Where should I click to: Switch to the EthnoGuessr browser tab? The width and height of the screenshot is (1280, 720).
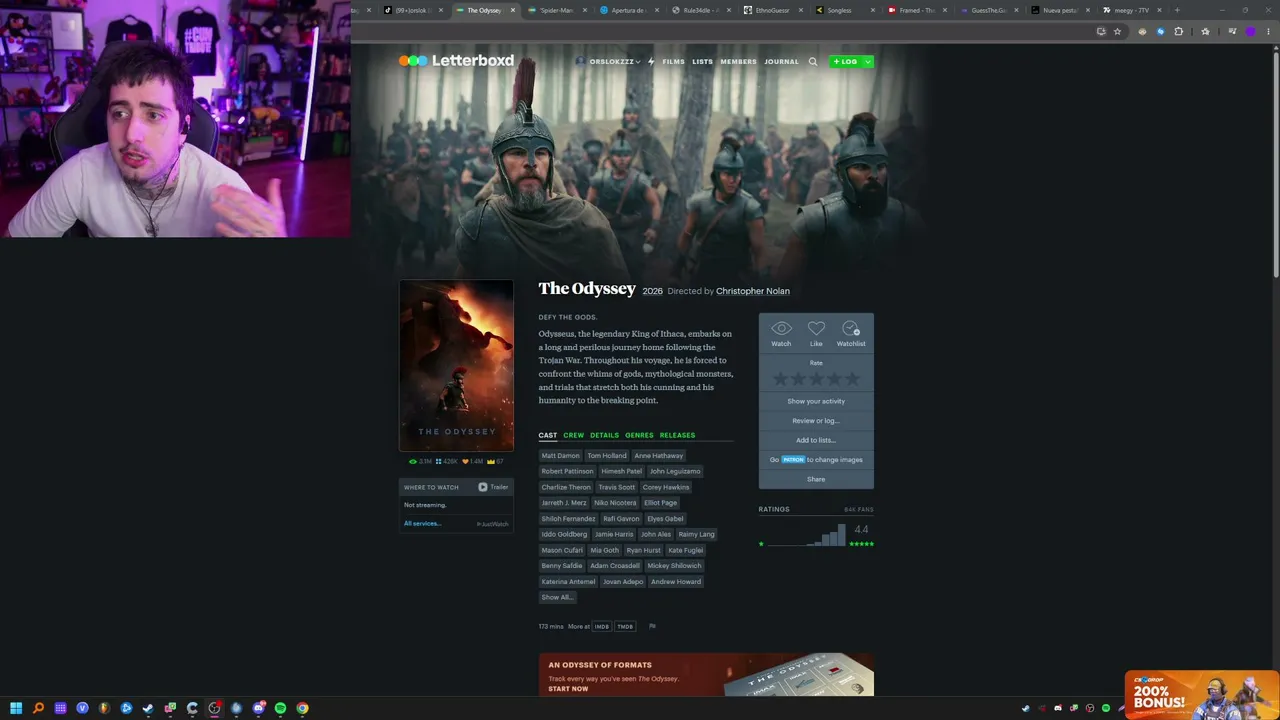[772, 10]
